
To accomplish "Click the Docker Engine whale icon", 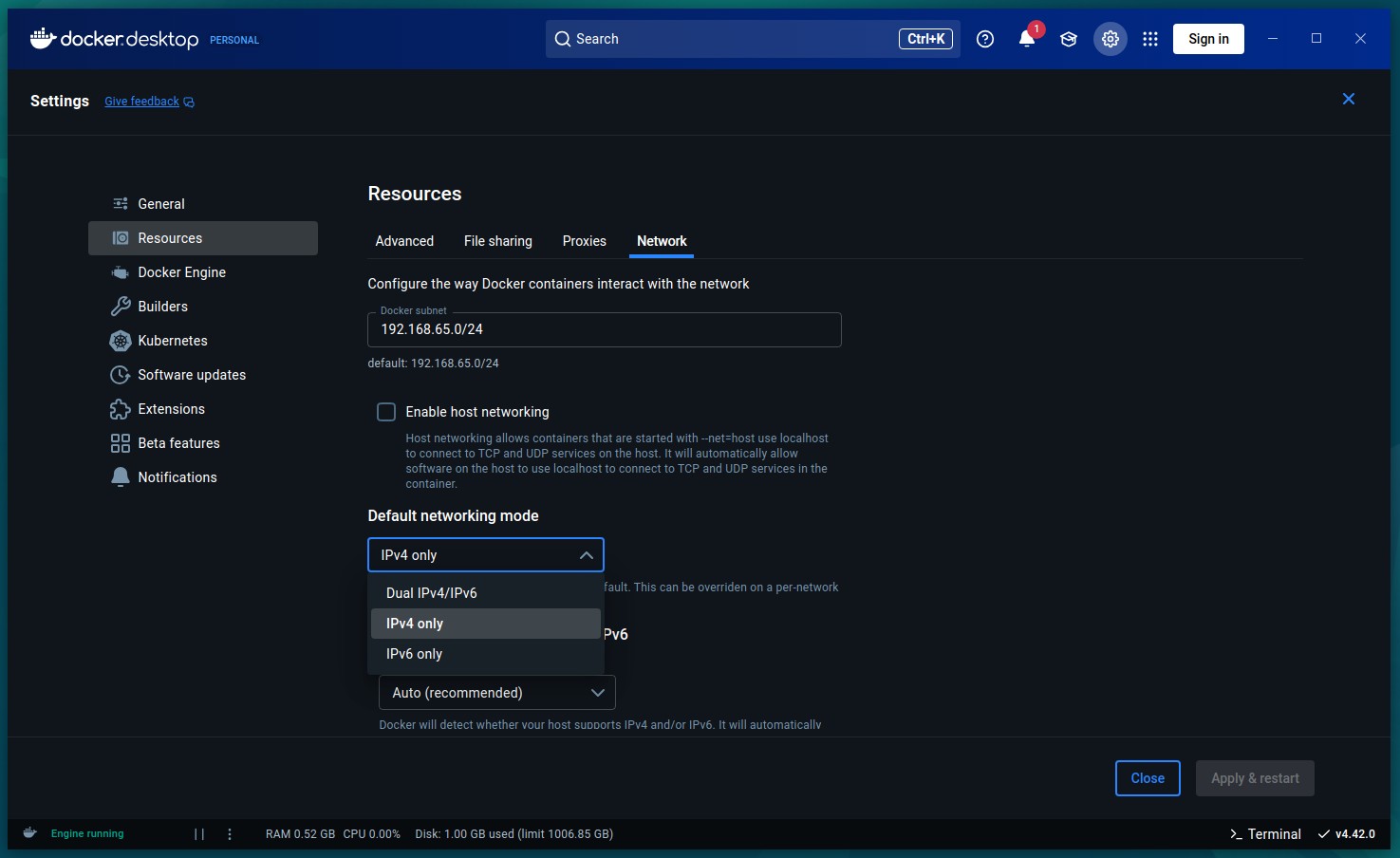I will click(x=121, y=272).
